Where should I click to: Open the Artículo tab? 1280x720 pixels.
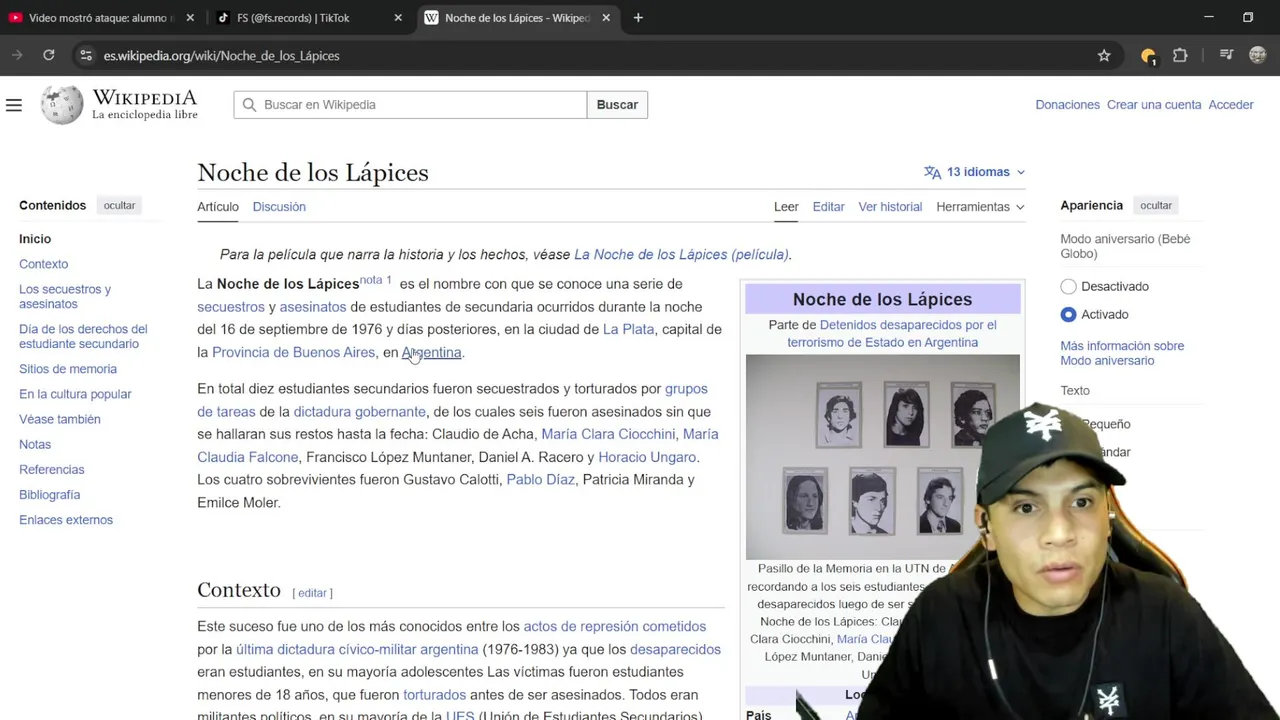tap(218, 207)
